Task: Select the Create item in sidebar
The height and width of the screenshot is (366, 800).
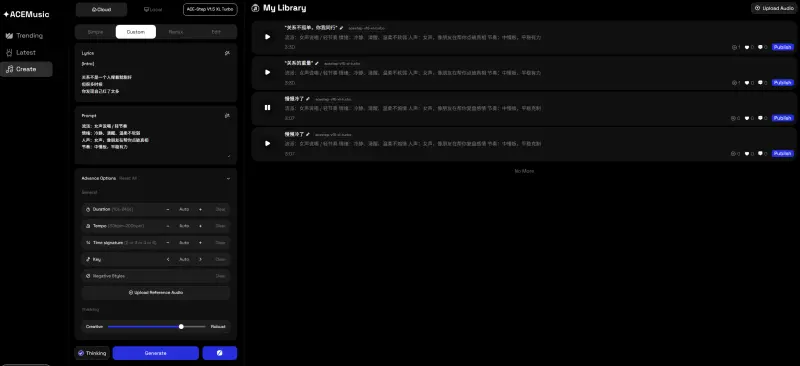Action: click(x=26, y=69)
